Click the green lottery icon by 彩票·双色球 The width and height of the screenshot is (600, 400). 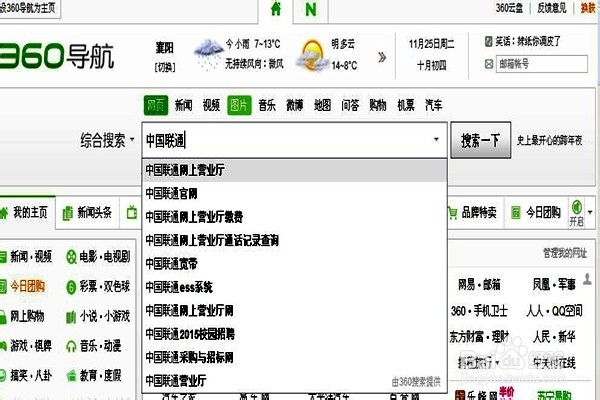click(x=71, y=287)
